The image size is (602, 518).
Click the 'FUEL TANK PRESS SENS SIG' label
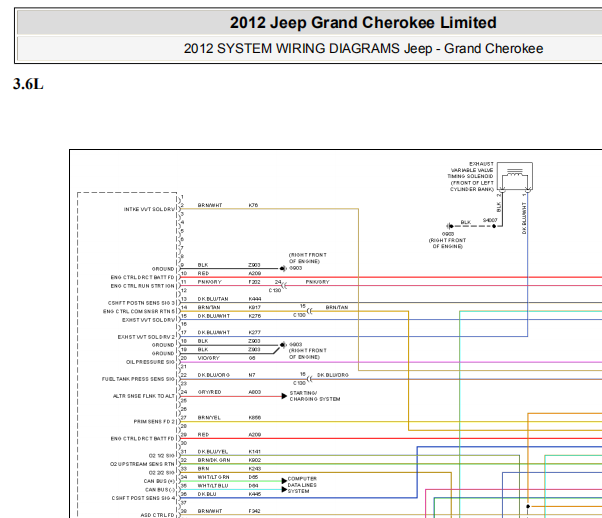138,379
